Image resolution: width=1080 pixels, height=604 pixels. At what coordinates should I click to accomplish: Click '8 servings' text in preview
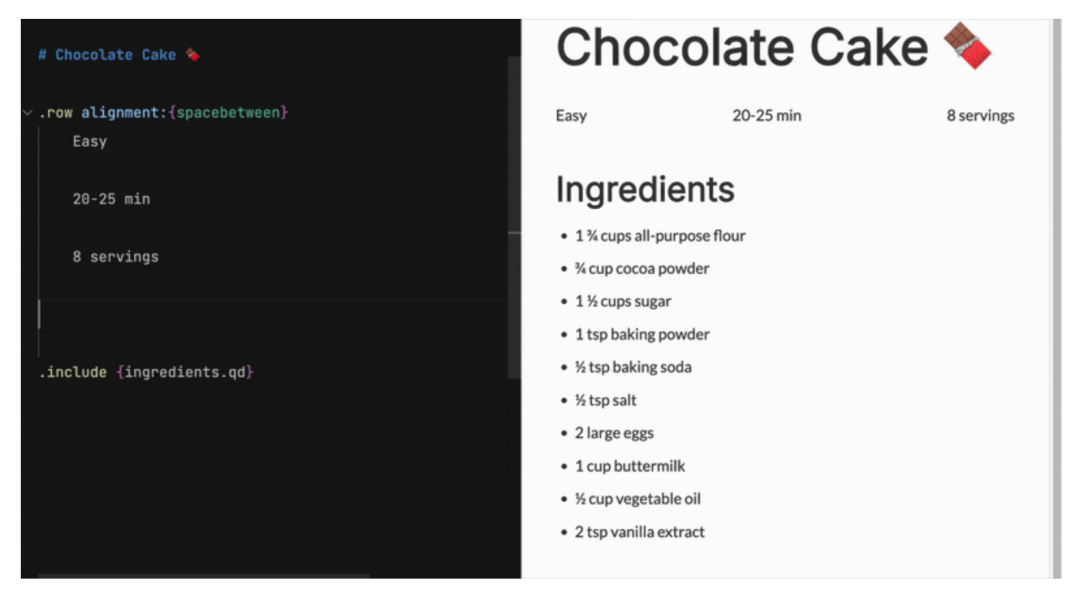coord(980,116)
